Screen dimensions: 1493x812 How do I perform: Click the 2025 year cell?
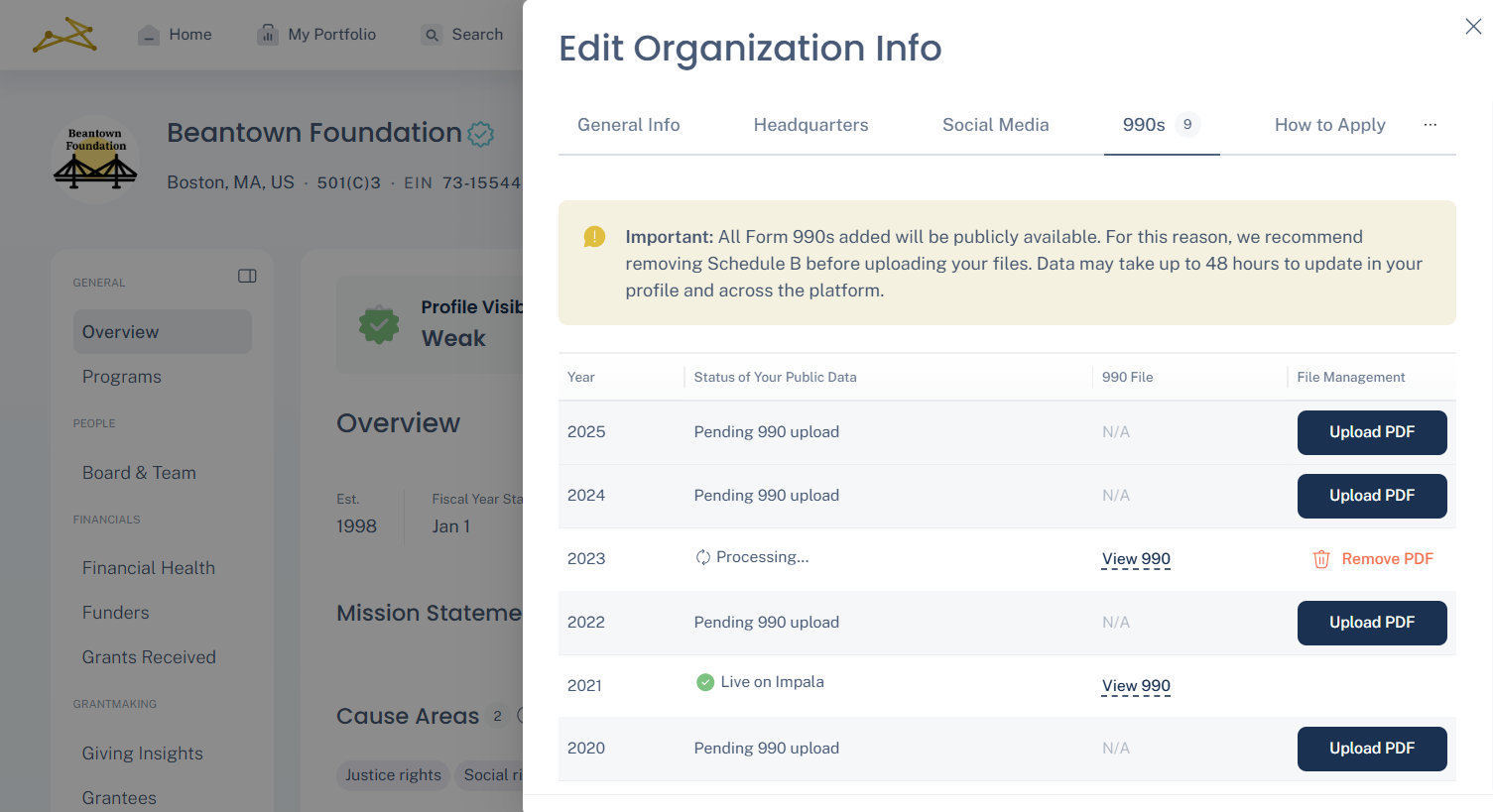pyautogui.click(x=586, y=432)
